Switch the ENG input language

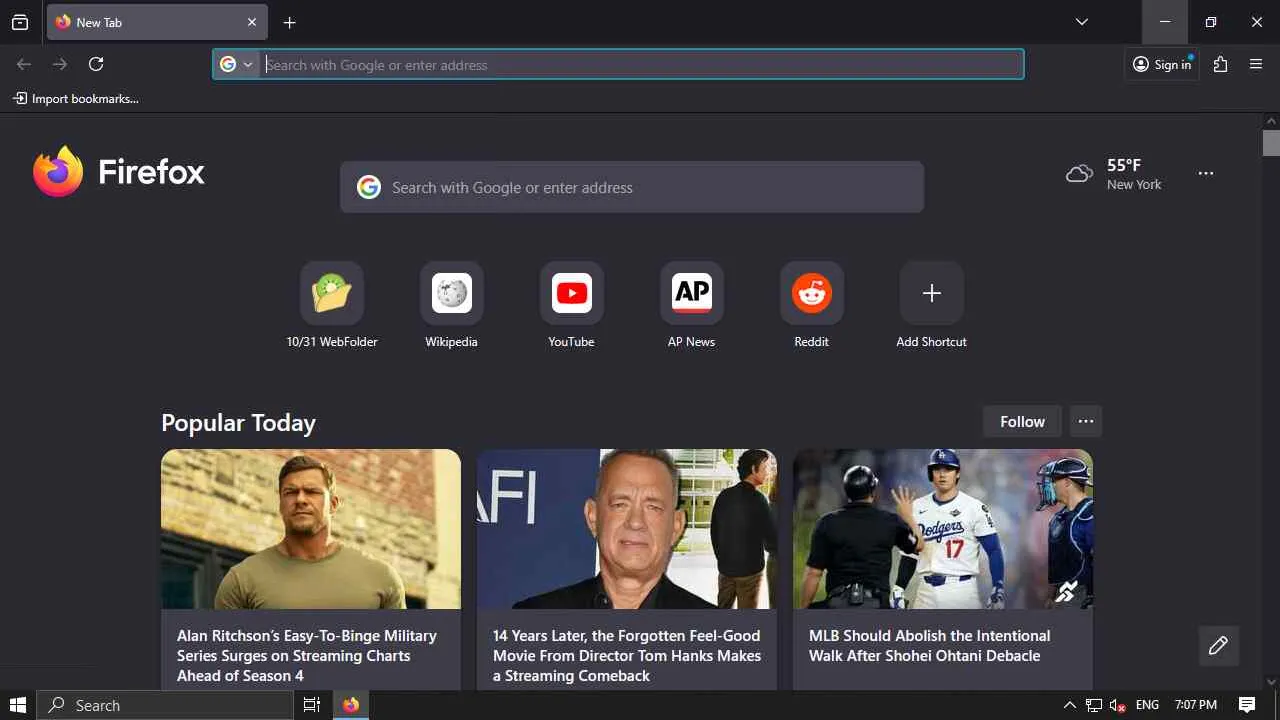click(x=1148, y=705)
